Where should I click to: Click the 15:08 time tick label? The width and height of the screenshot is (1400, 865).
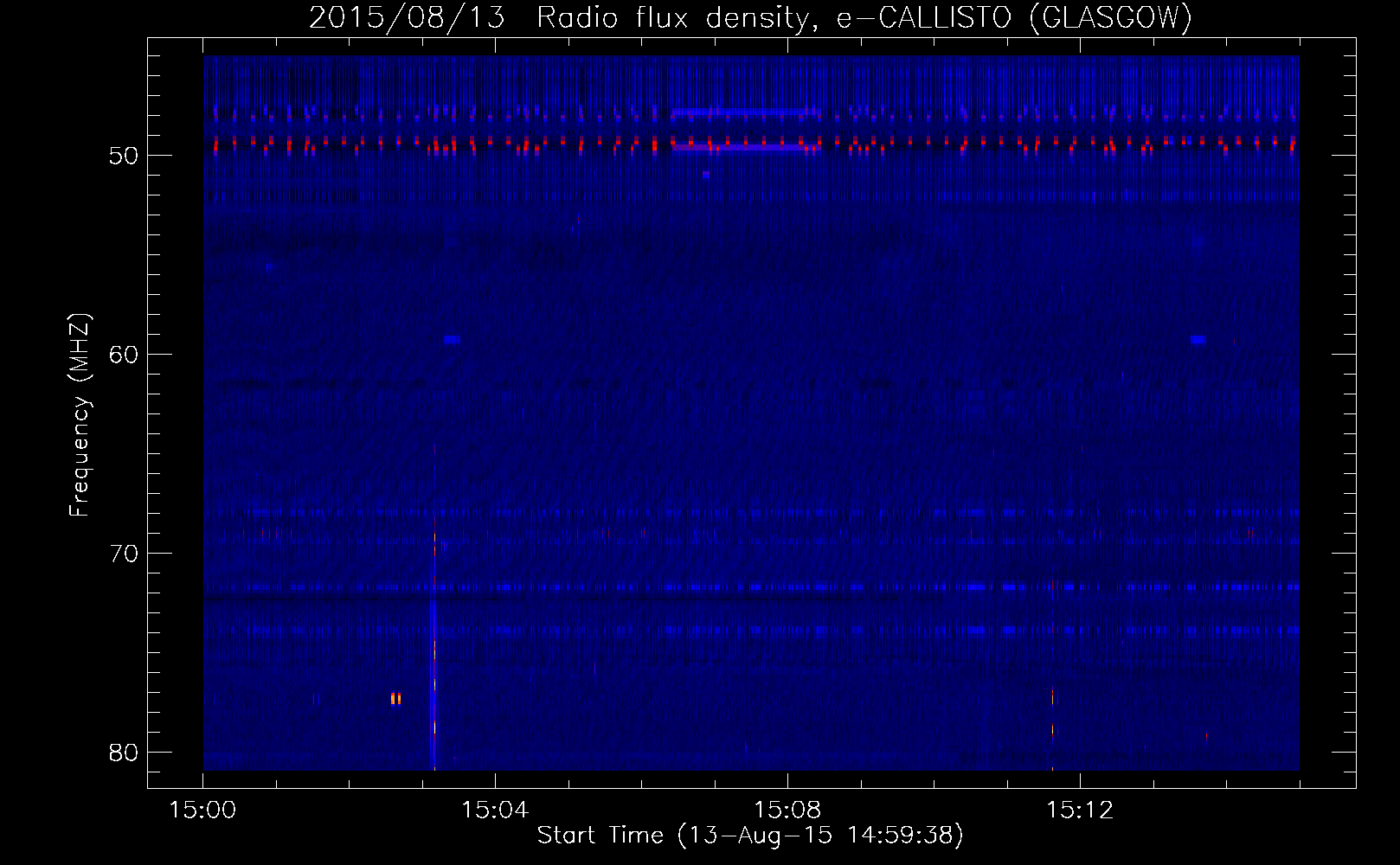(x=787, y=811)
